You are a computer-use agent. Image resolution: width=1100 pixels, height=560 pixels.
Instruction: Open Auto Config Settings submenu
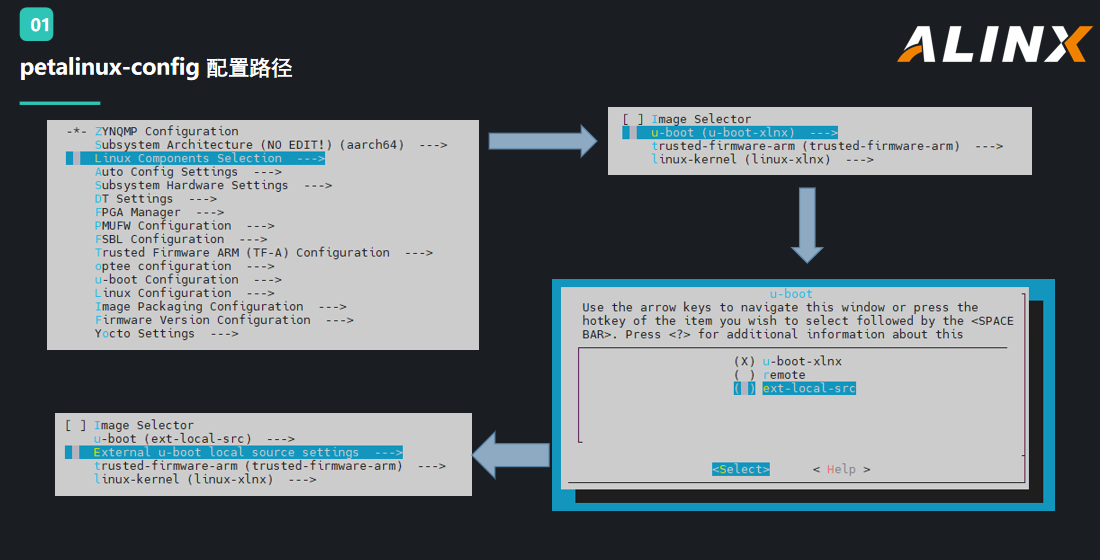click(188, 172)
